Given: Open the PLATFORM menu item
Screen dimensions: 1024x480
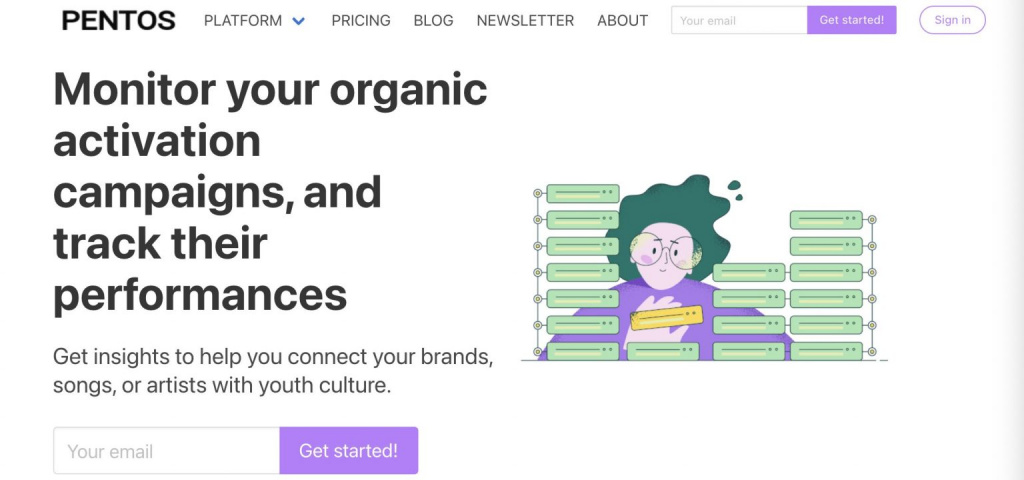Looking at the screenshot, I should pyautogui.click(x=243, y=21).
